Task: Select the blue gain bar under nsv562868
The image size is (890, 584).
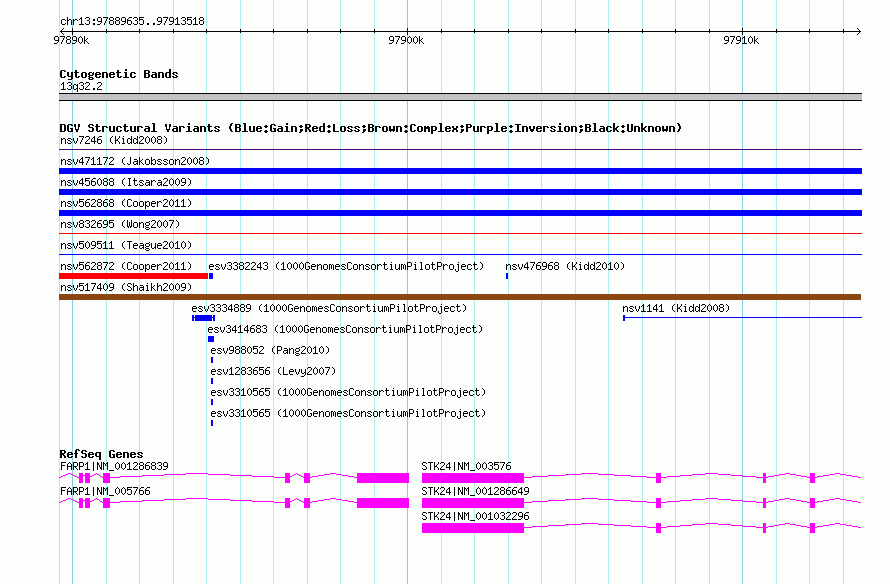Action: pos(460,213)
